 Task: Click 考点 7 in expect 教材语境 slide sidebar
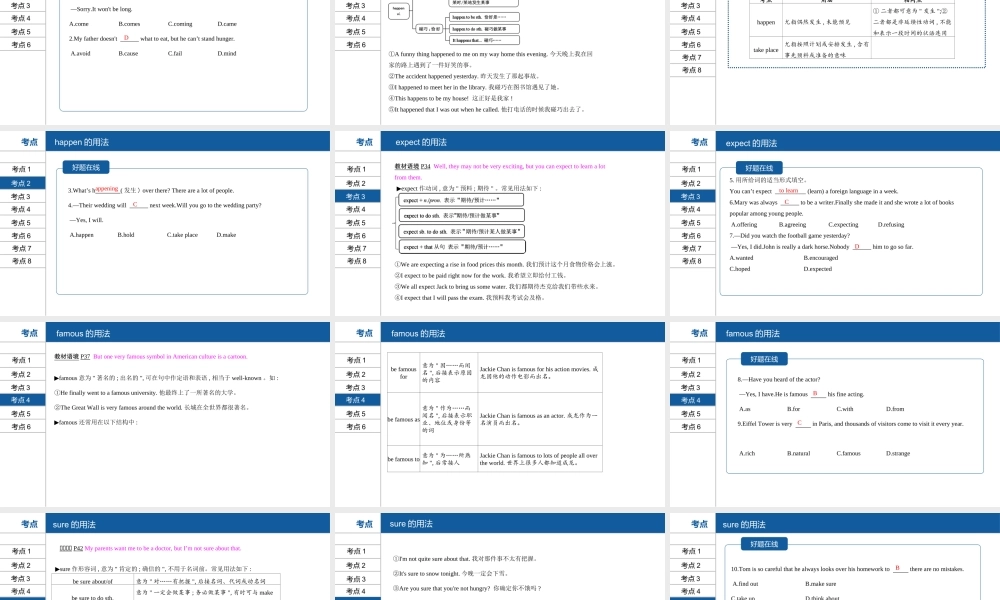point(357,248)
